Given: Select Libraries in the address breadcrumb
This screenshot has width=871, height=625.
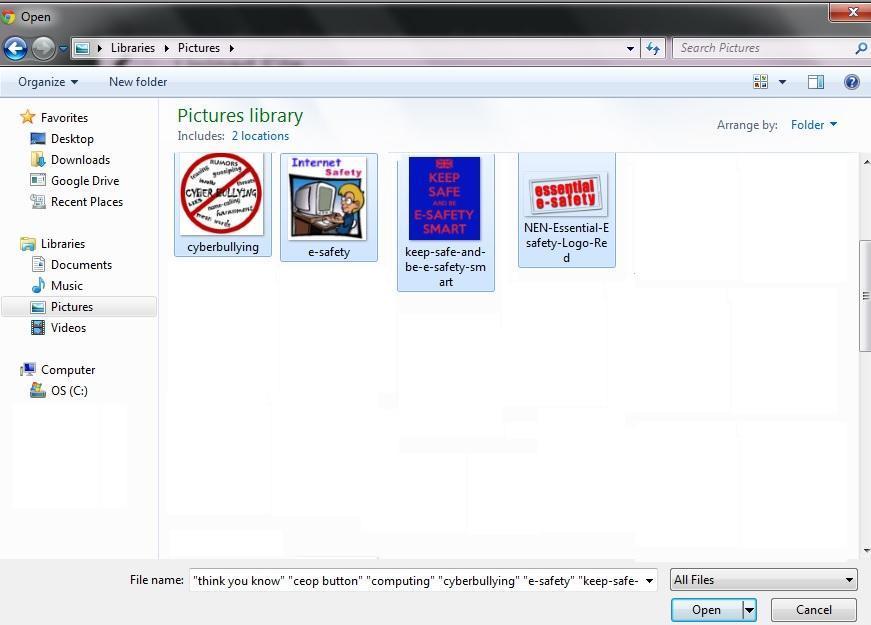Looking at the screenshot, I should pos(133,48).
